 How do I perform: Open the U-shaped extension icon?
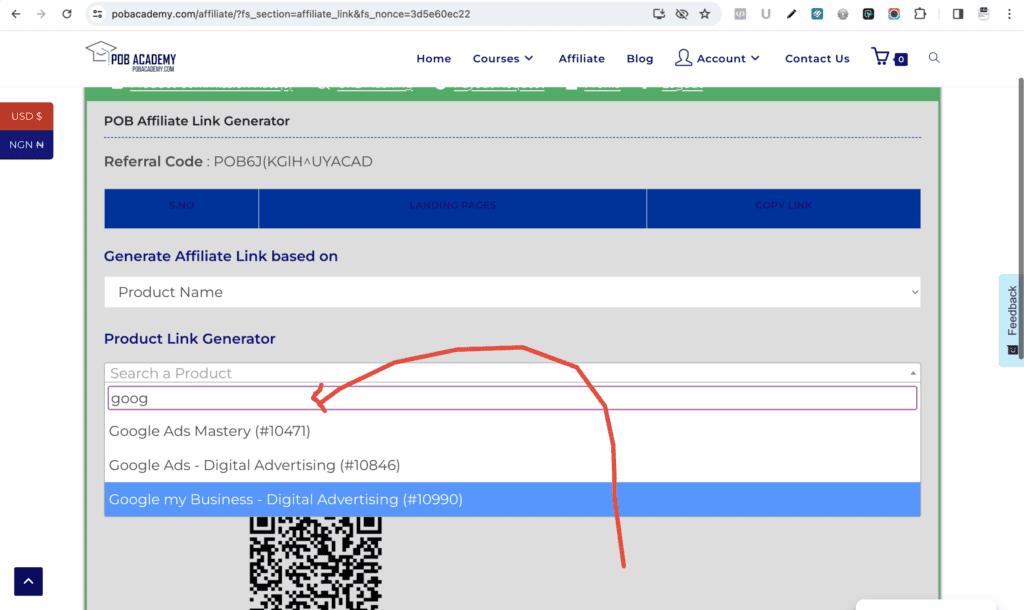coord(765,14)
